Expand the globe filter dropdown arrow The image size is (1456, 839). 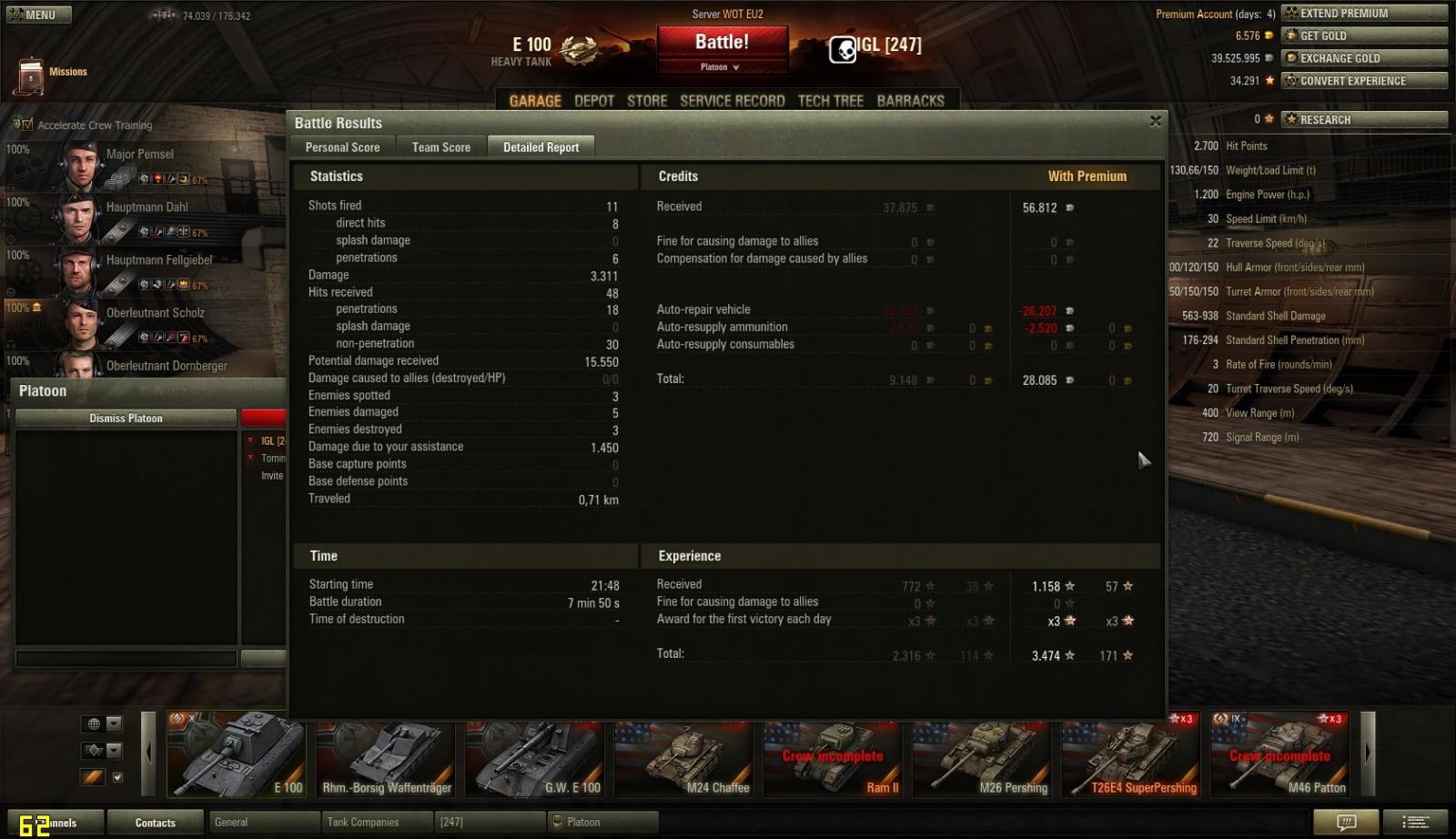point(114,724)
